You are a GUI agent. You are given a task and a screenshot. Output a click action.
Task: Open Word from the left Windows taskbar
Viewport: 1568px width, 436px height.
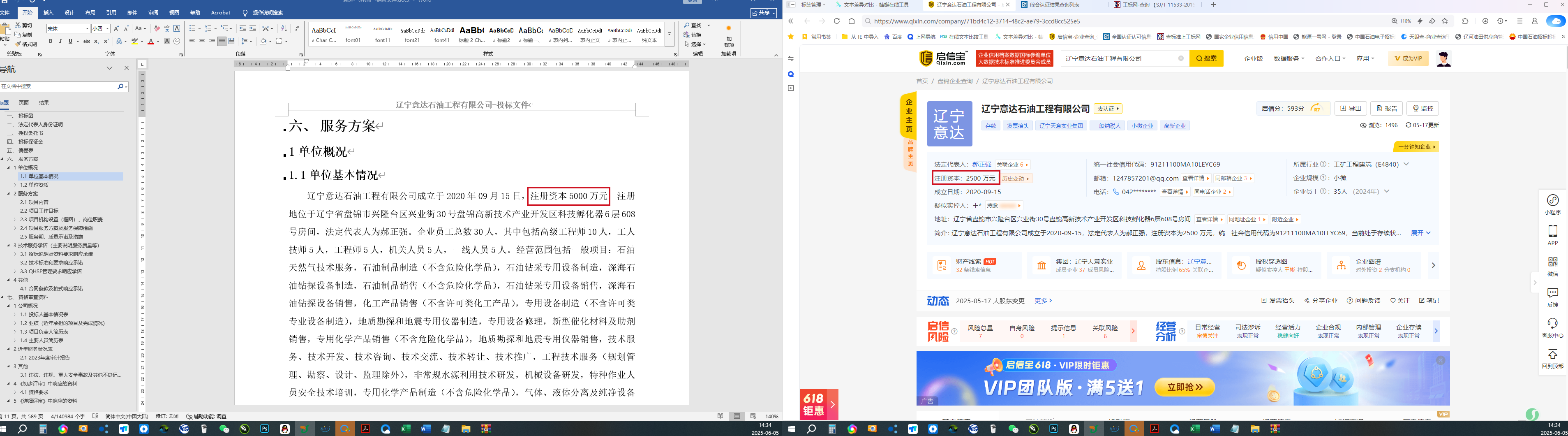(x=425, y=429)
